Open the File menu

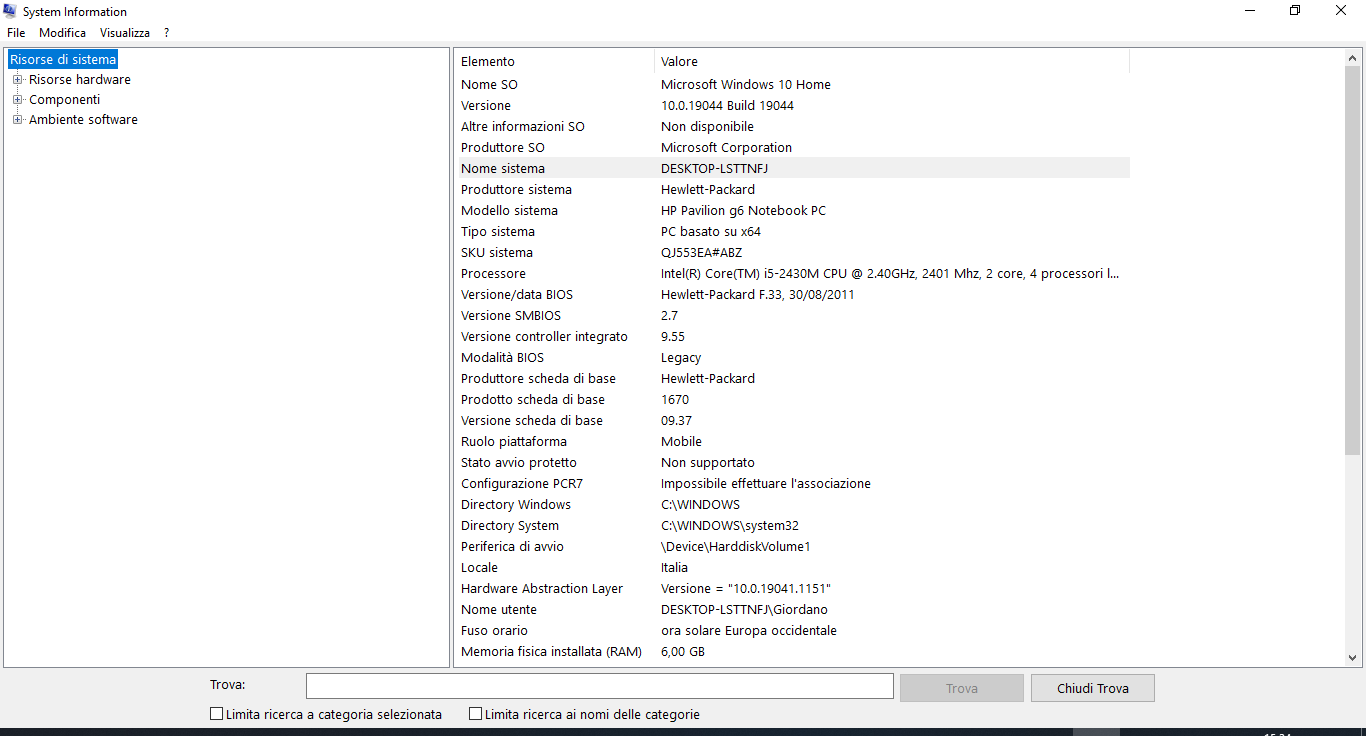(16, 33)
